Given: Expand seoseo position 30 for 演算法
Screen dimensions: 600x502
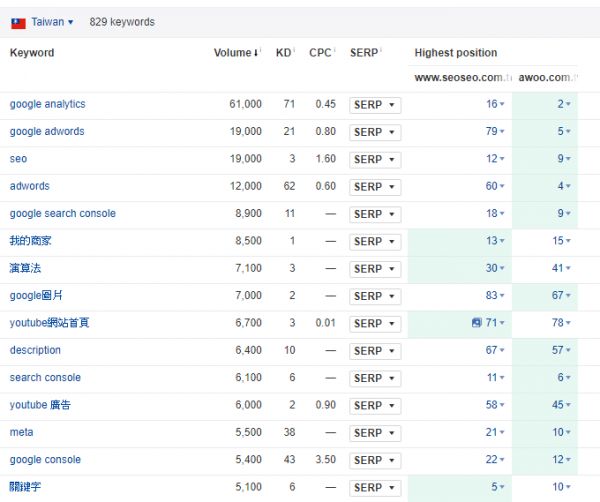Looking at the screenshot, I should tap(495, 268).
